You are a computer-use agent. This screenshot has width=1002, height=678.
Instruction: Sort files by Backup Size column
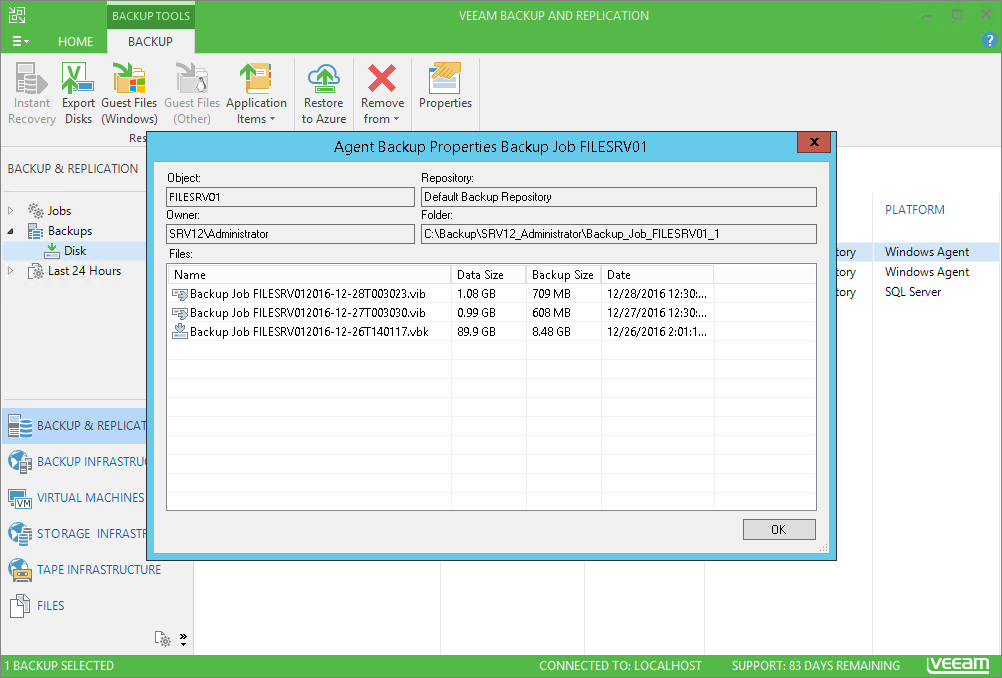(x=563, y=275)
